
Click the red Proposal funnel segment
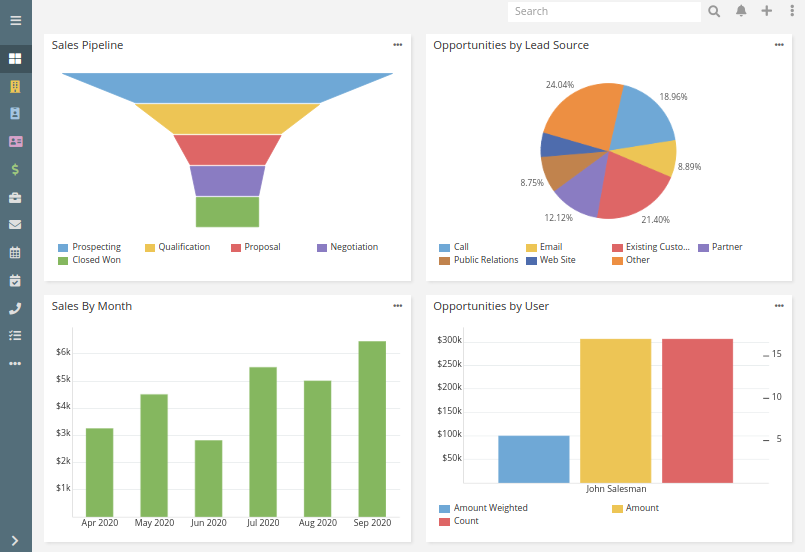pyautogui.click(x=227, y=149)
